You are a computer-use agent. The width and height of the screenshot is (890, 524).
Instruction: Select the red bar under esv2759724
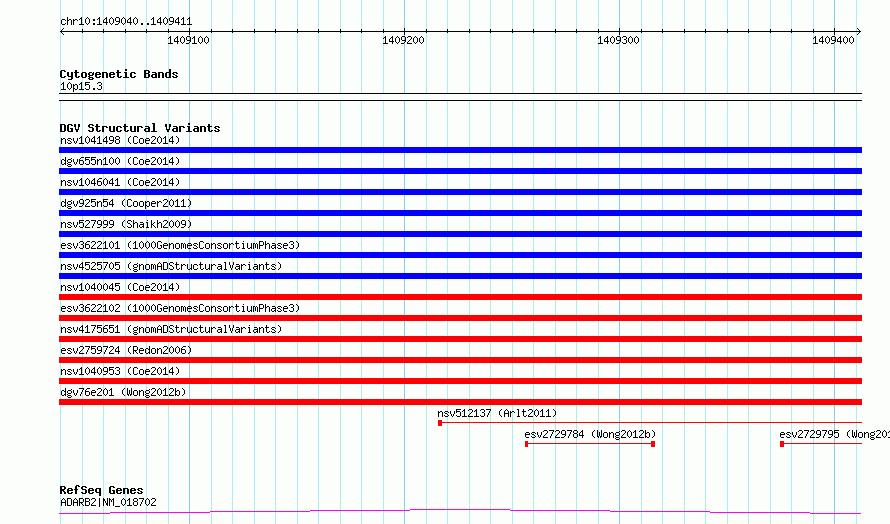click(x=460, y=360)
